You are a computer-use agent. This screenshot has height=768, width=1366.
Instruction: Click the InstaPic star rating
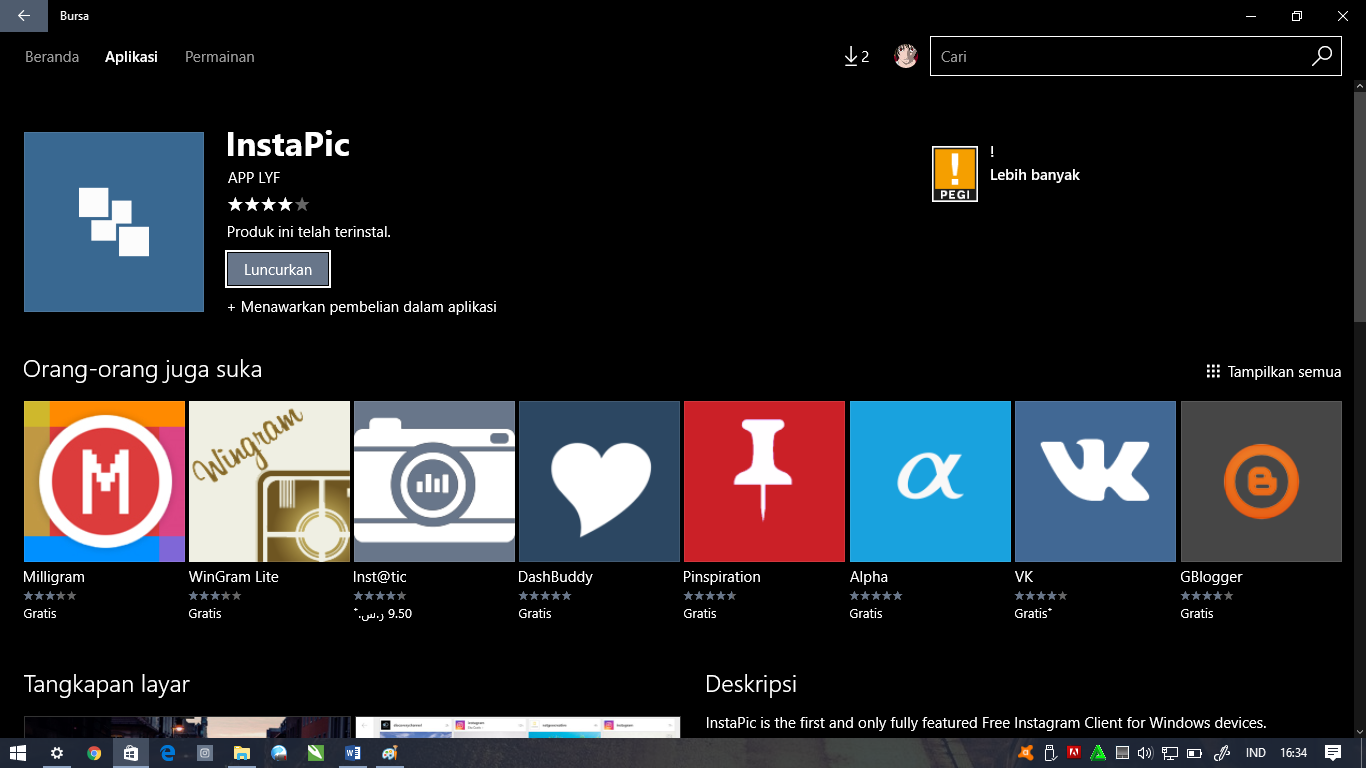pos(268,205)
